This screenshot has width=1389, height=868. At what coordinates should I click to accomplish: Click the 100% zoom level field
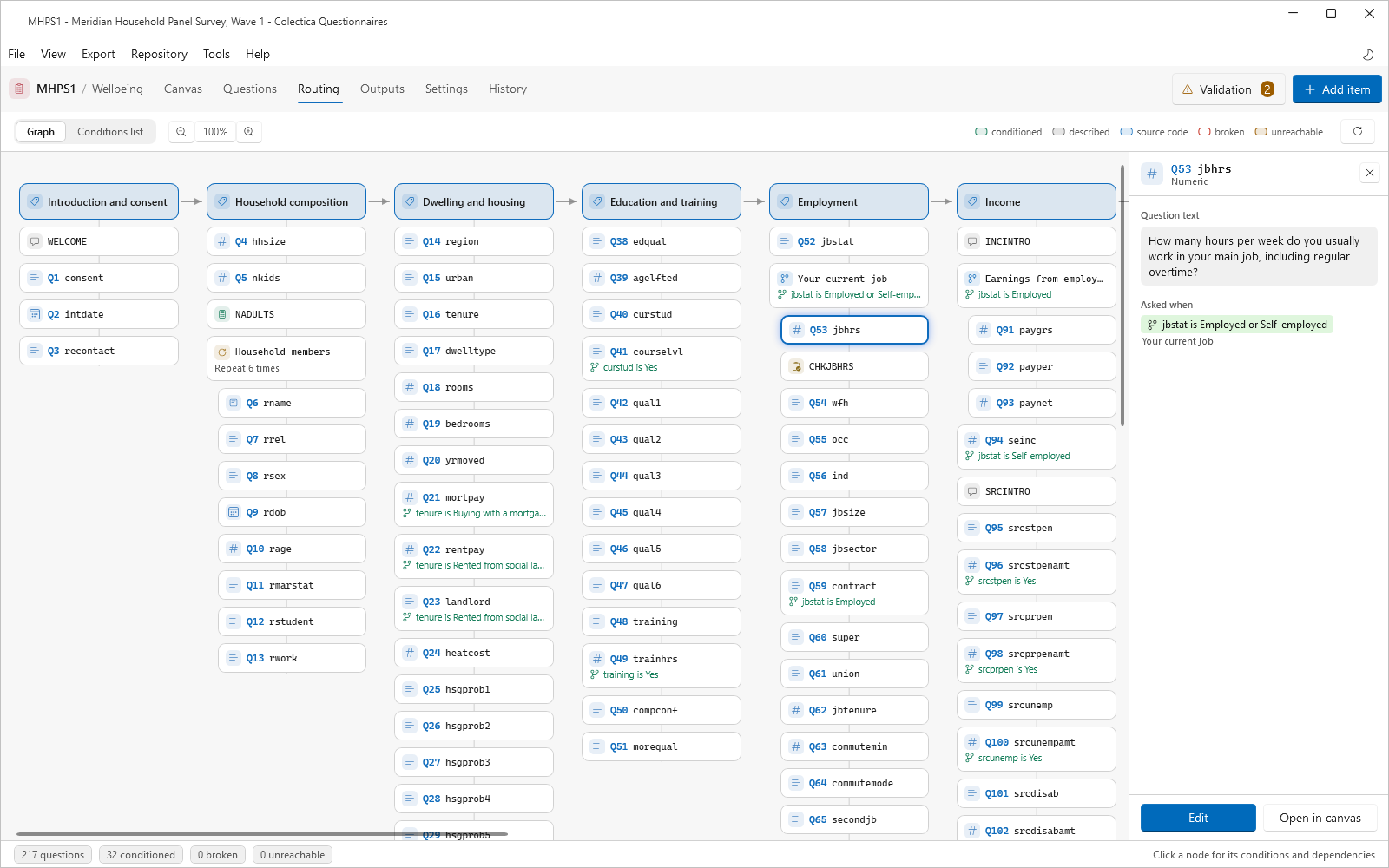(x=215, y=132)
